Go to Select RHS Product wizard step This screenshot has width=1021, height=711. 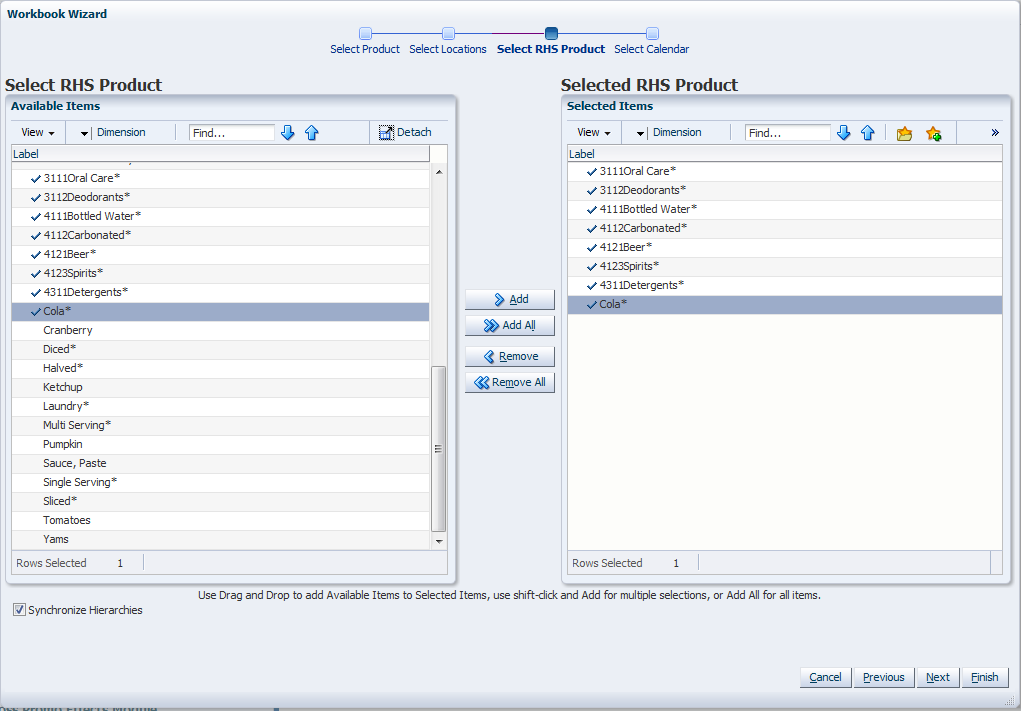tap(551, 33)
